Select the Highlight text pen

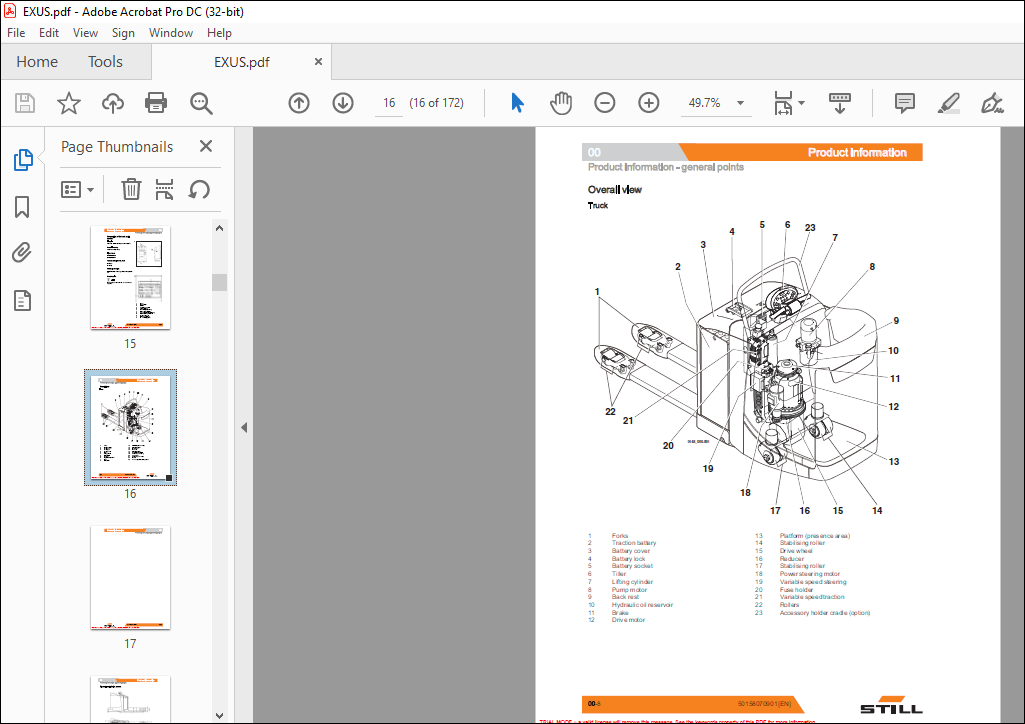[x=949, y=103]
